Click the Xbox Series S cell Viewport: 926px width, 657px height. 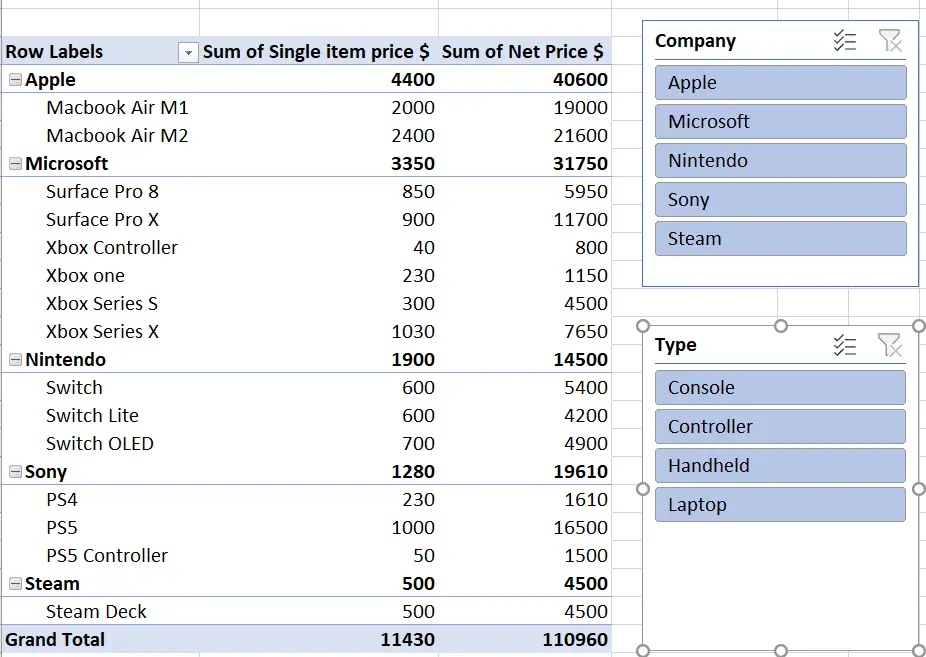point(102,303)
